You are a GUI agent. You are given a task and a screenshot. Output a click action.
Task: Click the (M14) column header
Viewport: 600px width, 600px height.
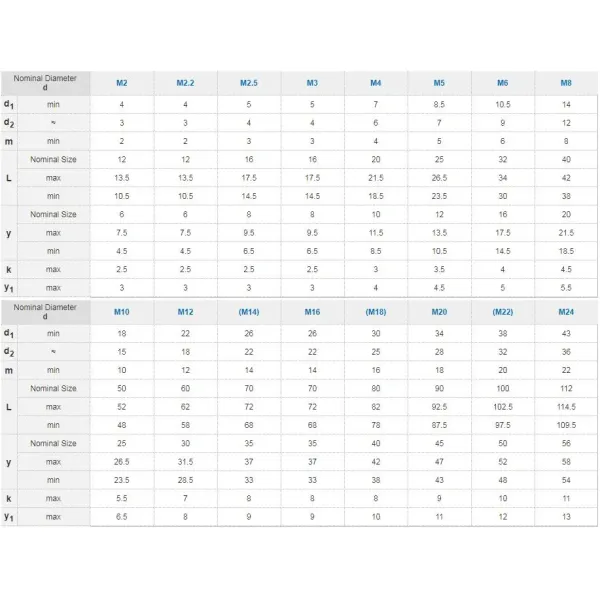249,312
